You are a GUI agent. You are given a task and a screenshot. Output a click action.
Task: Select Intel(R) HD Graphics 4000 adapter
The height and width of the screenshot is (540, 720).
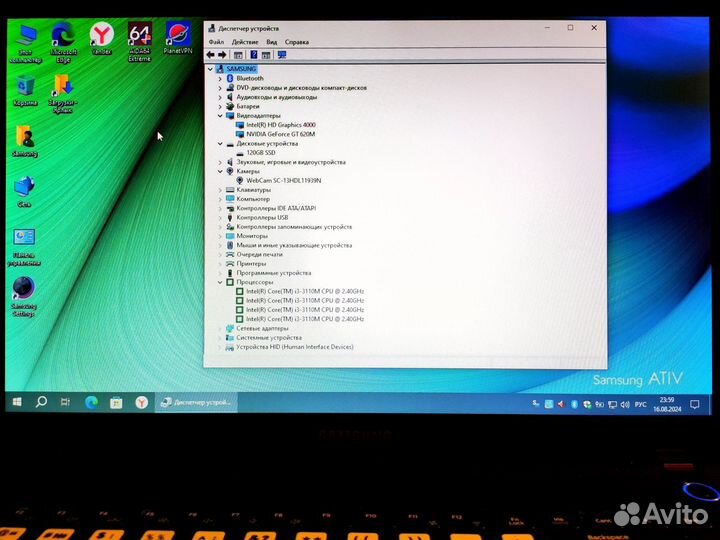(281, 125)
